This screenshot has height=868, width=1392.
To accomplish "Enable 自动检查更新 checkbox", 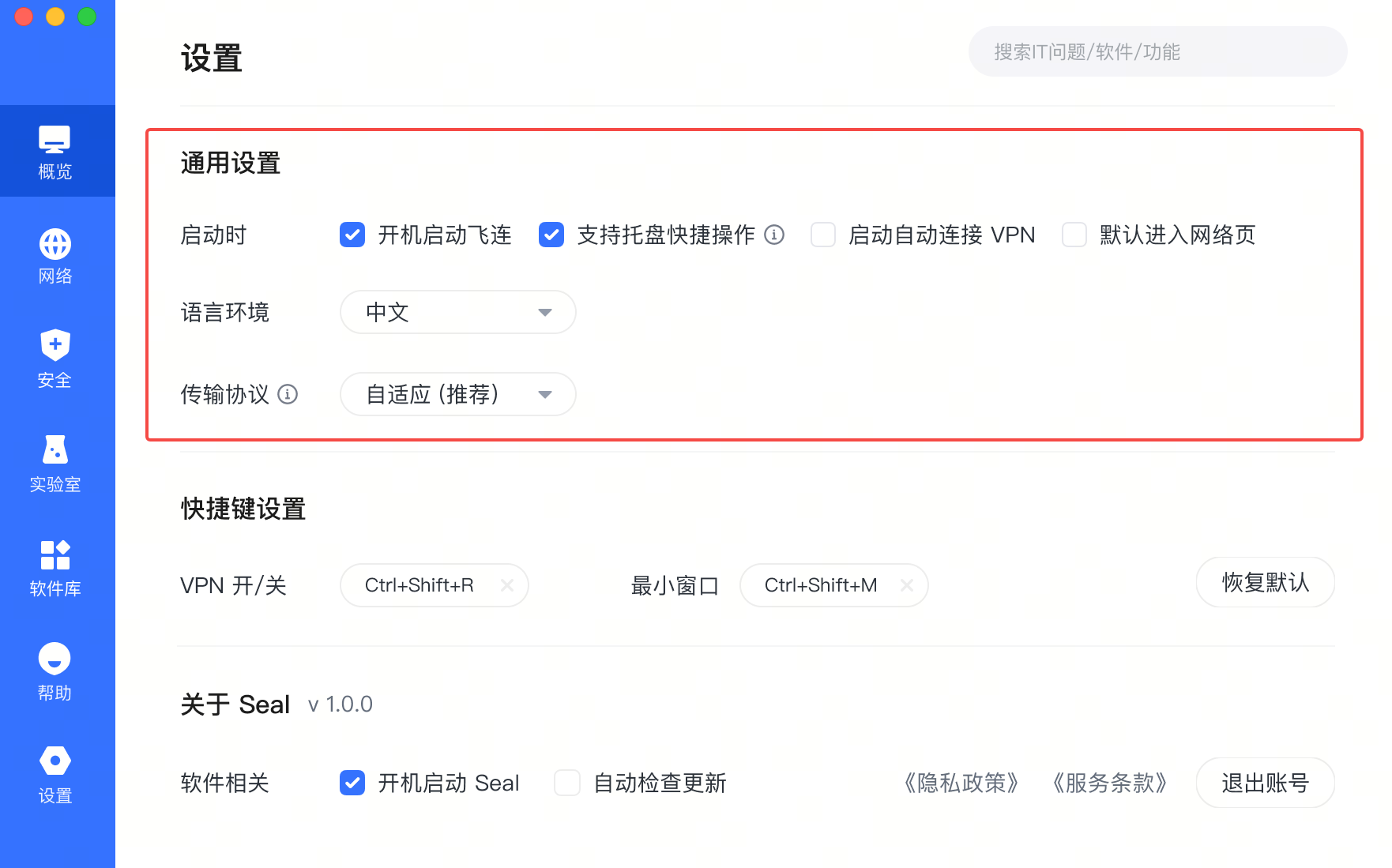I will pyautogui.click(x=567, y=783).
